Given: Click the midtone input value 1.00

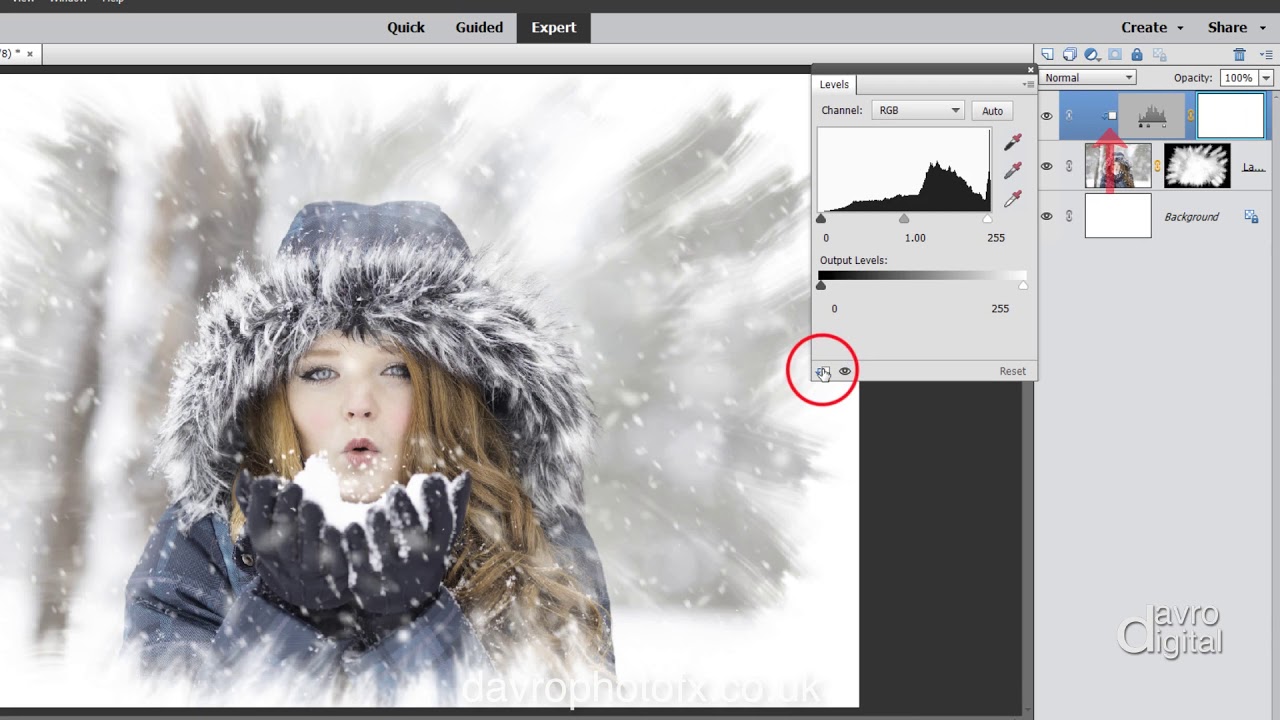Looking at the screenshot, I should coord(915,238).
